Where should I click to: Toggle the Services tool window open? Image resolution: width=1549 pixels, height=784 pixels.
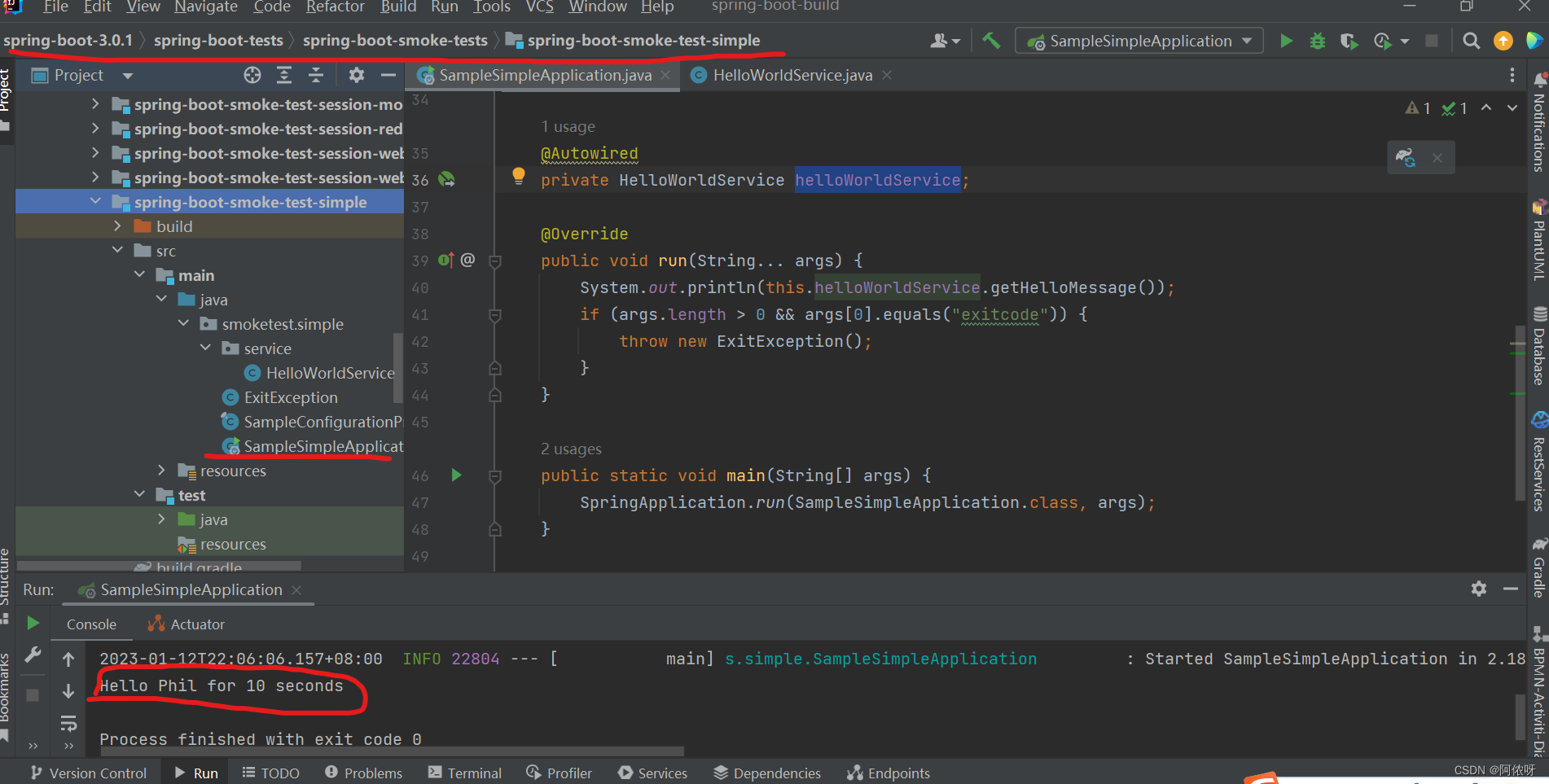pyautogui.click(x=652, y=773)
